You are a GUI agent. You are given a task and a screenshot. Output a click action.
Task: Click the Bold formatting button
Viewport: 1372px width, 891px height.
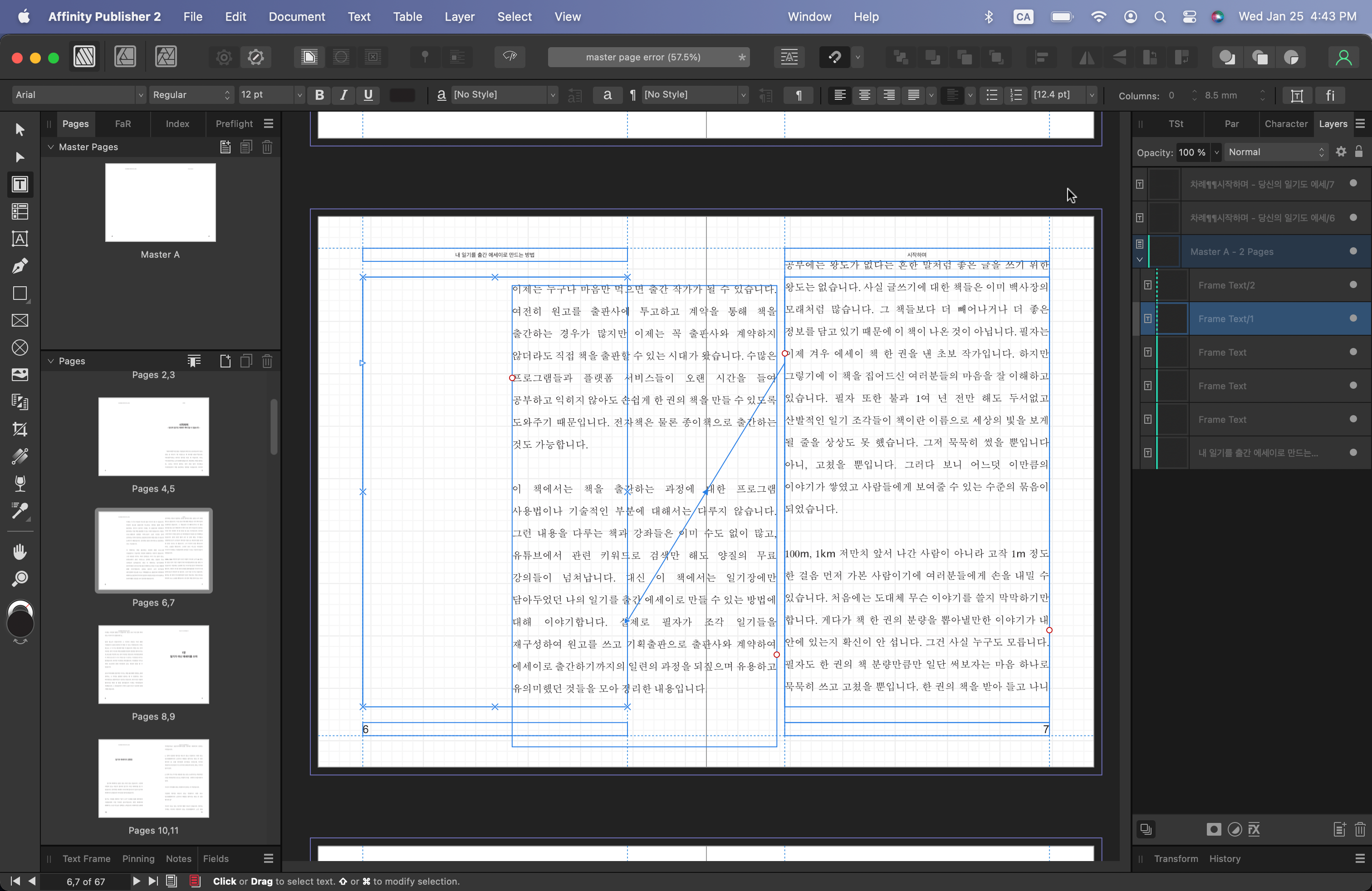point(319,95)
